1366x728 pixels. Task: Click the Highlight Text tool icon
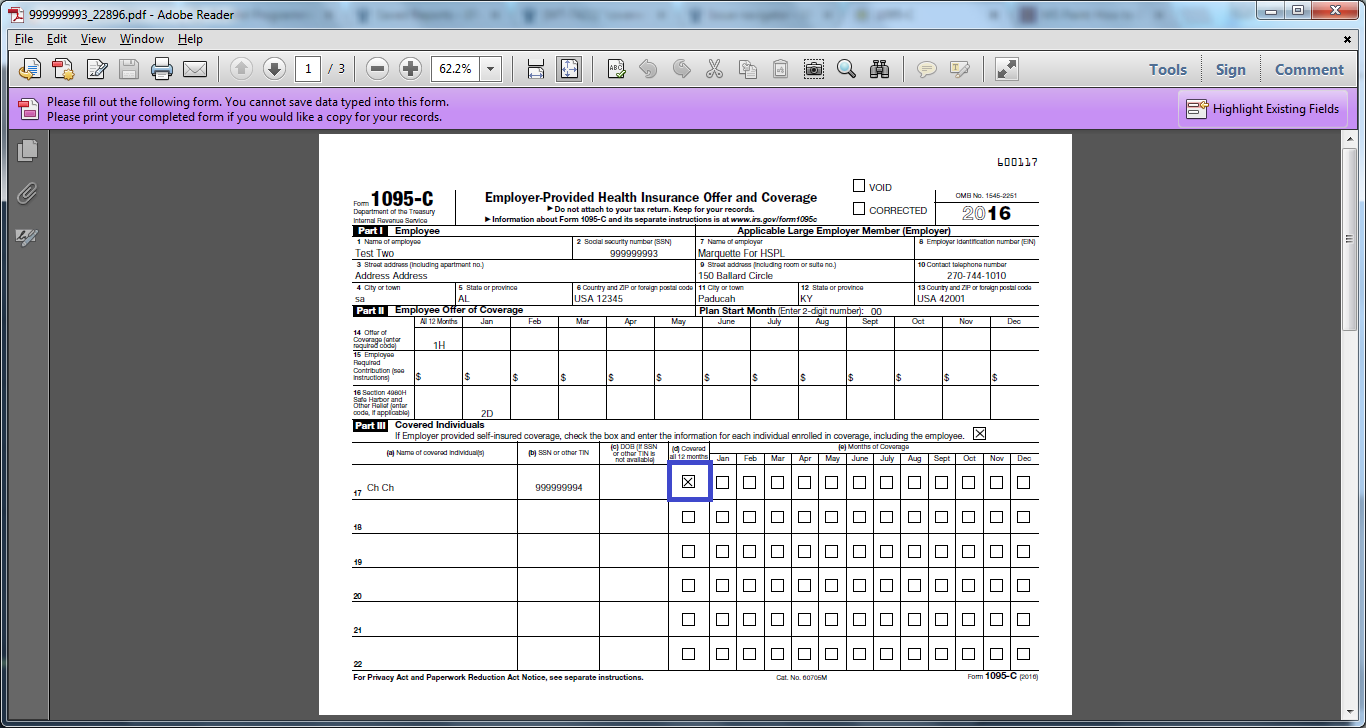tap(960, 69)
